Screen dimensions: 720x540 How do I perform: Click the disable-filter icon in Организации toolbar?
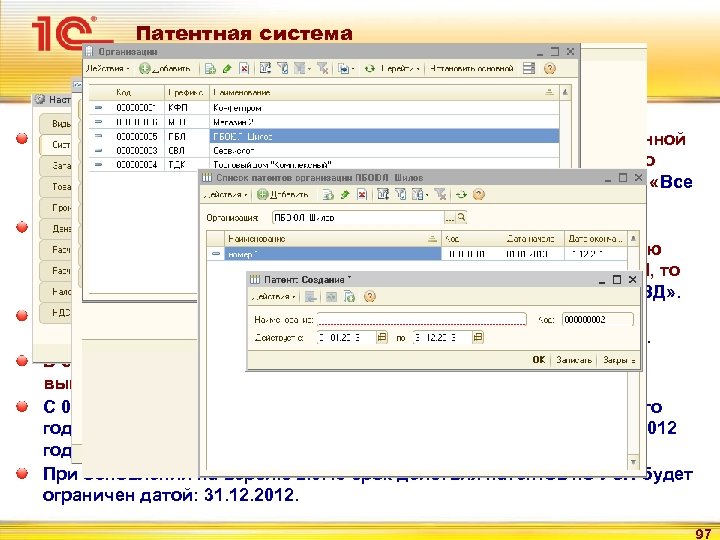(322, 68)
